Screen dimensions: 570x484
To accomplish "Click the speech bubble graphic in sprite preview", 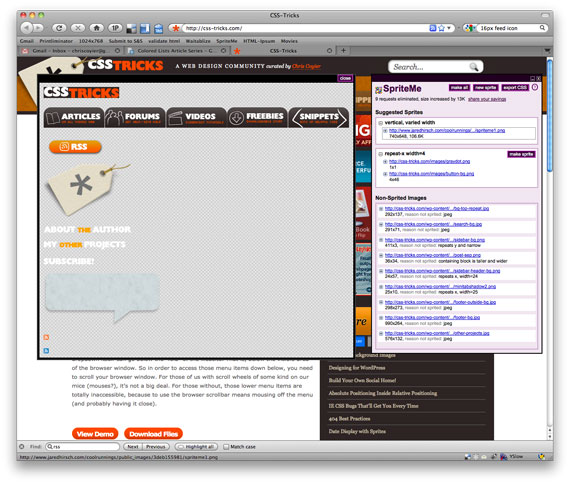I will coord(102,297).
